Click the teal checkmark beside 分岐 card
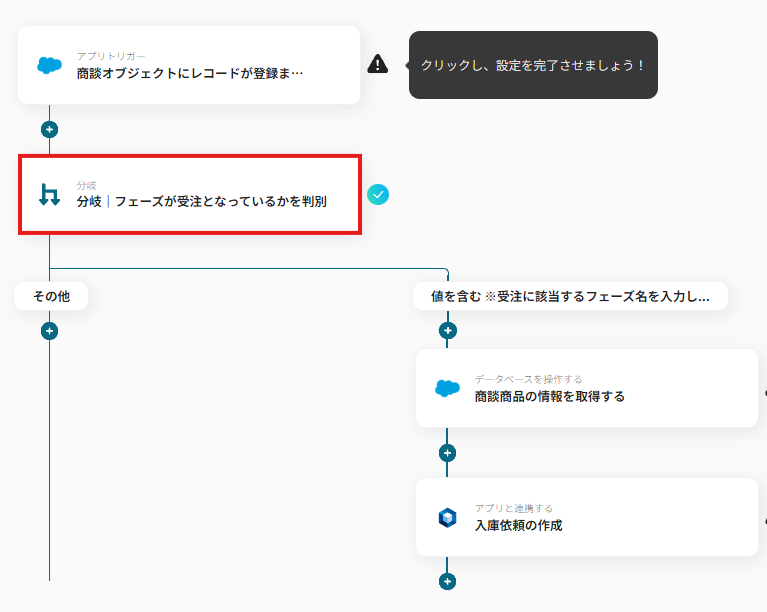Image resolution: width=767 pixels, height=612 pixels. click(x=378, y=195)
